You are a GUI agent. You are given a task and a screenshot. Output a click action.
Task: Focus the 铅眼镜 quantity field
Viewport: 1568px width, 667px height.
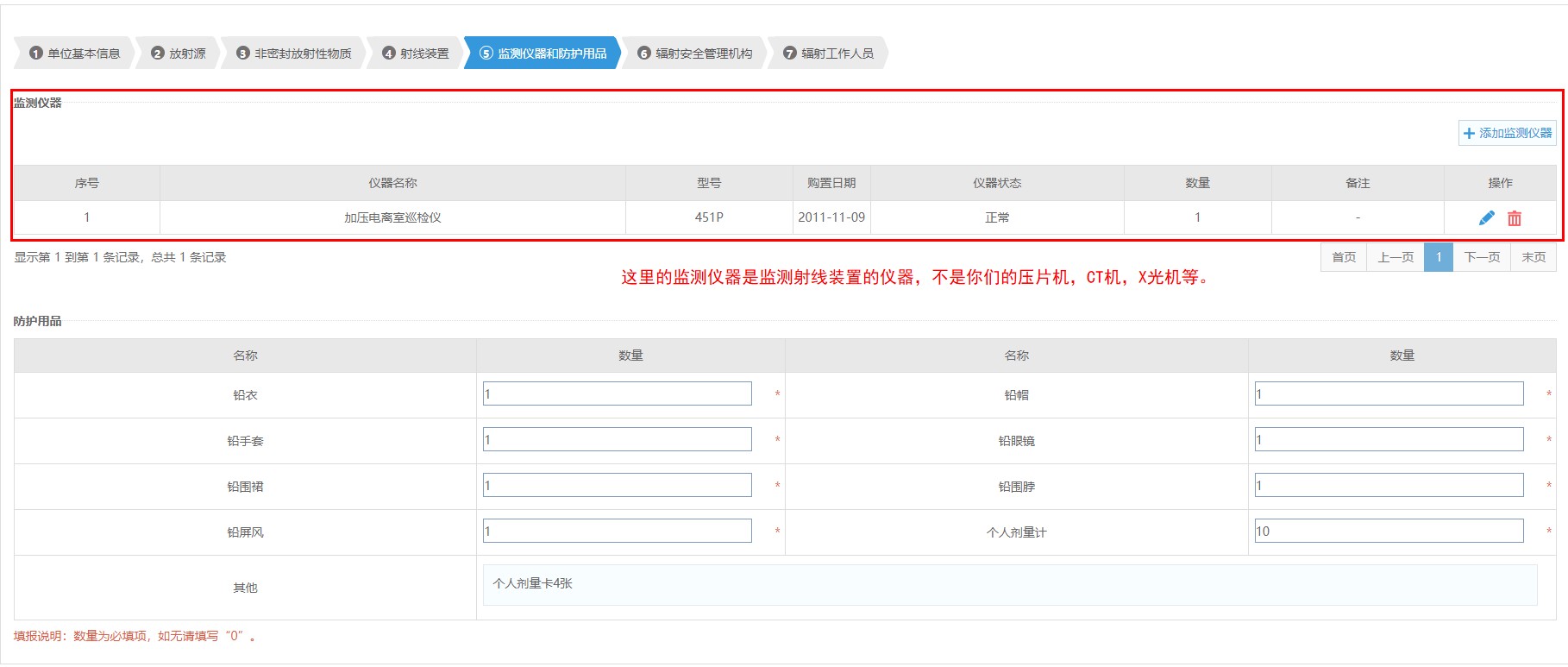[1389, 440]
